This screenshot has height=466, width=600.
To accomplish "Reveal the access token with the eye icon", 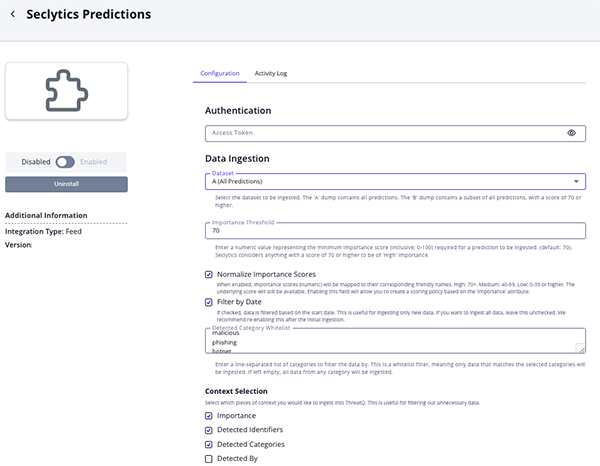I will coord(571,133).
